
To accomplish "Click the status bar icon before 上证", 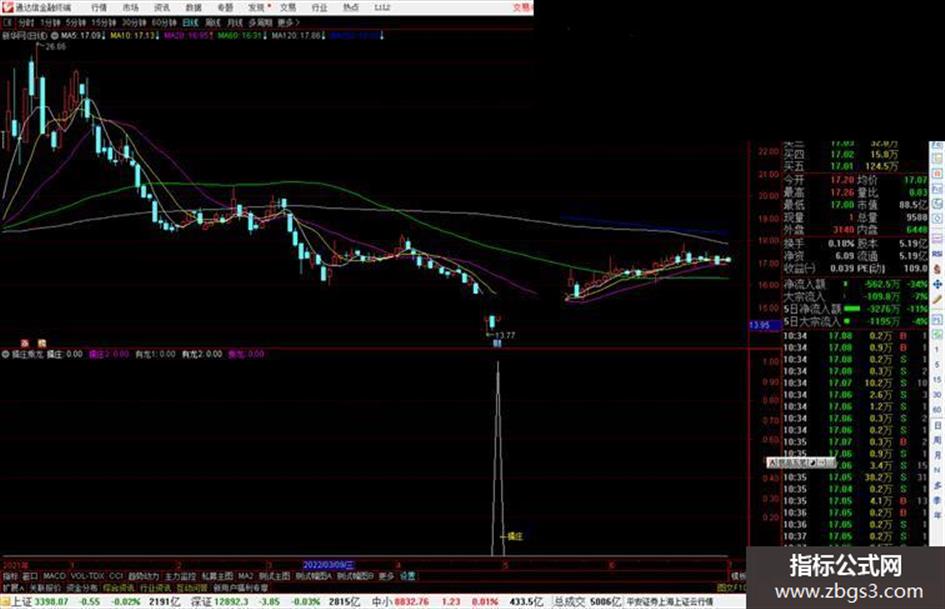I will [x=5, y=602].
